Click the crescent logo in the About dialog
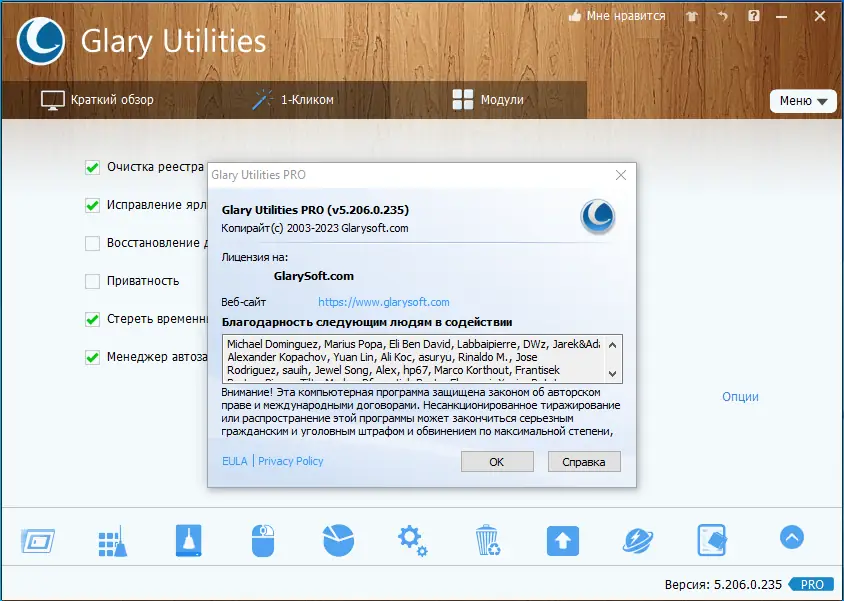The image size is (844, 601). point(597,216)
